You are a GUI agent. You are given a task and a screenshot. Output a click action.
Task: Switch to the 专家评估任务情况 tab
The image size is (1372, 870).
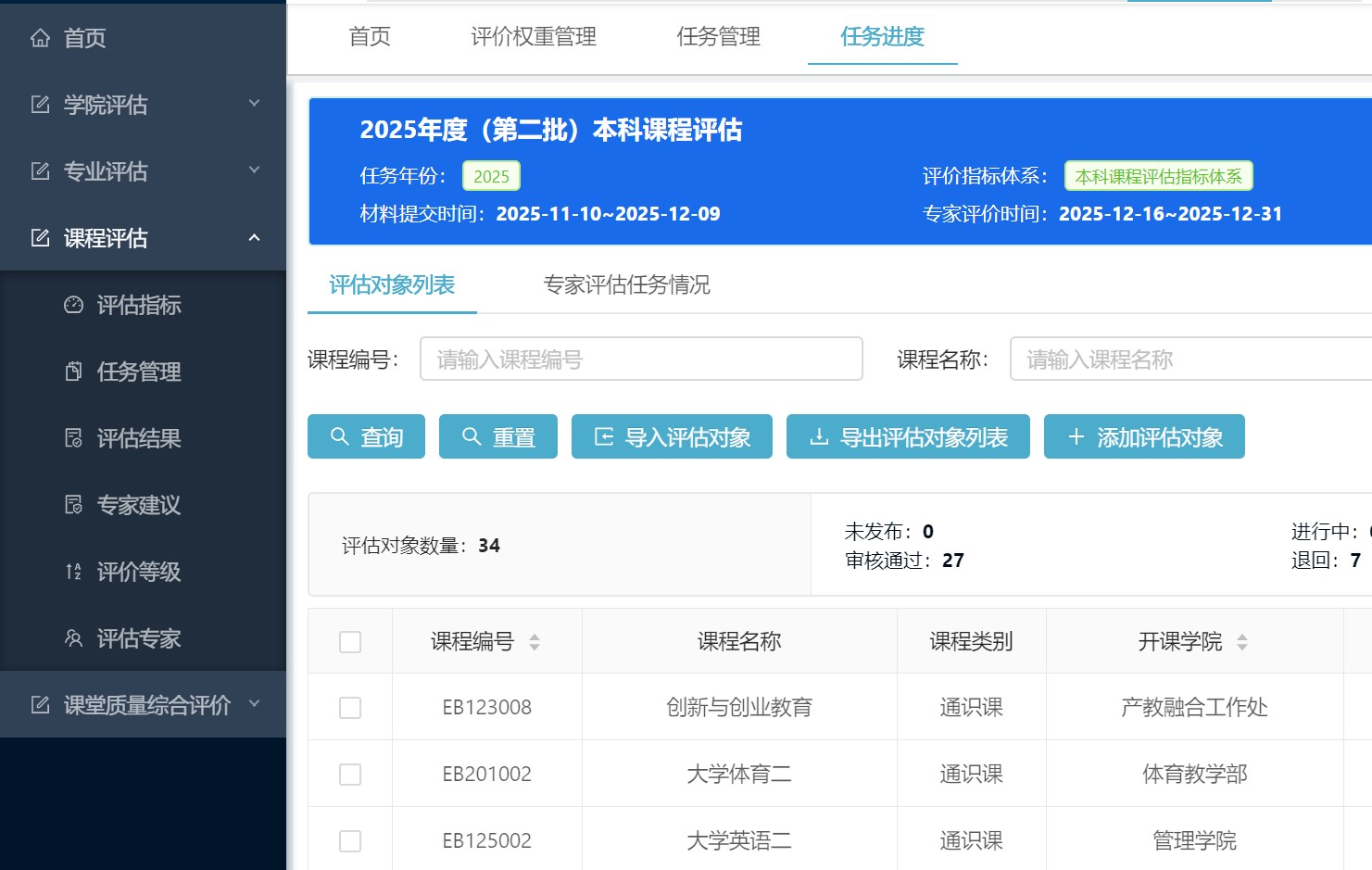pyautogui.click(x=626, y=285)
